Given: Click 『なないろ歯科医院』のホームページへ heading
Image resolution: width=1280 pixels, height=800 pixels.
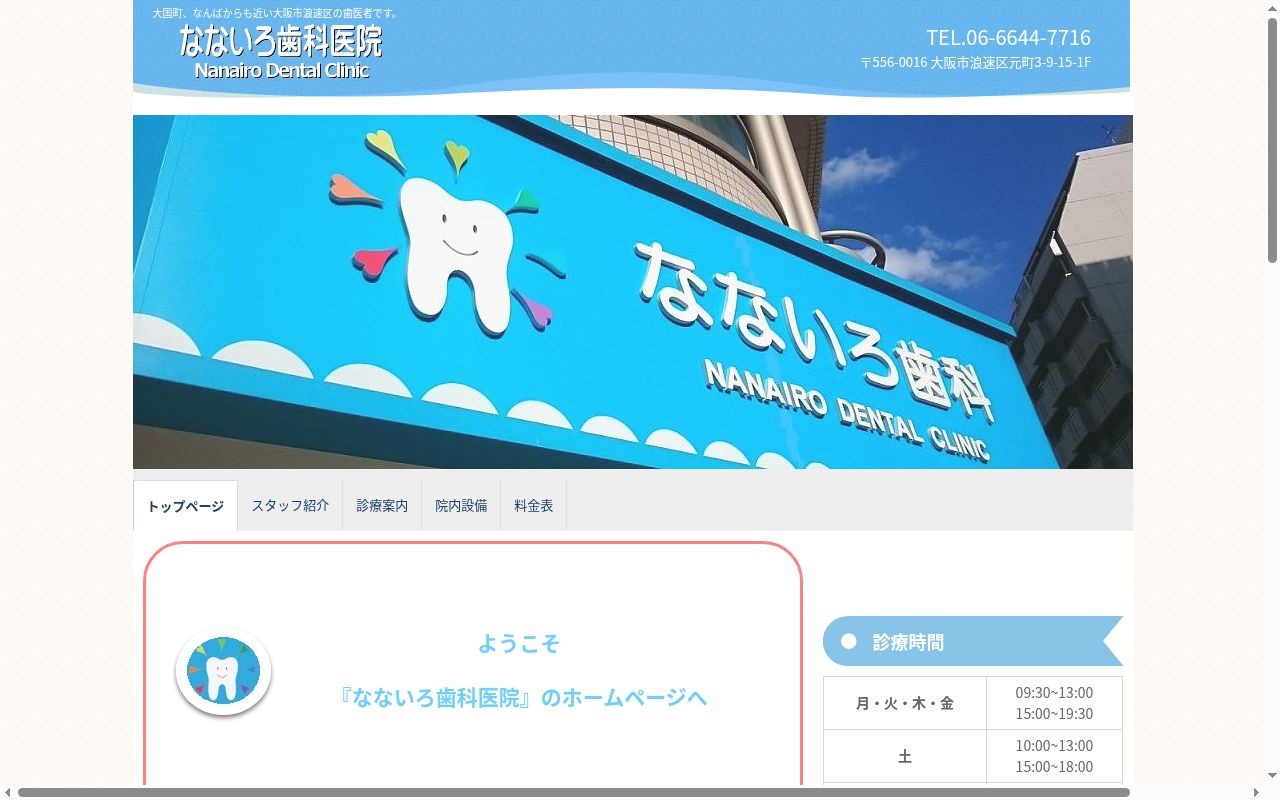Looking at the screenshot, I should (x=523, y=697).
